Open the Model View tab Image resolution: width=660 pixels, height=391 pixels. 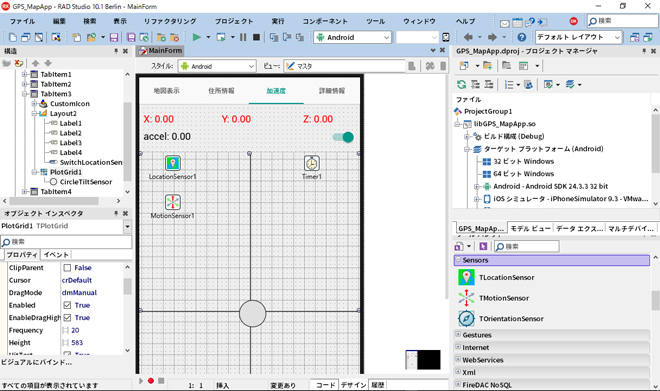coord(530,228)
